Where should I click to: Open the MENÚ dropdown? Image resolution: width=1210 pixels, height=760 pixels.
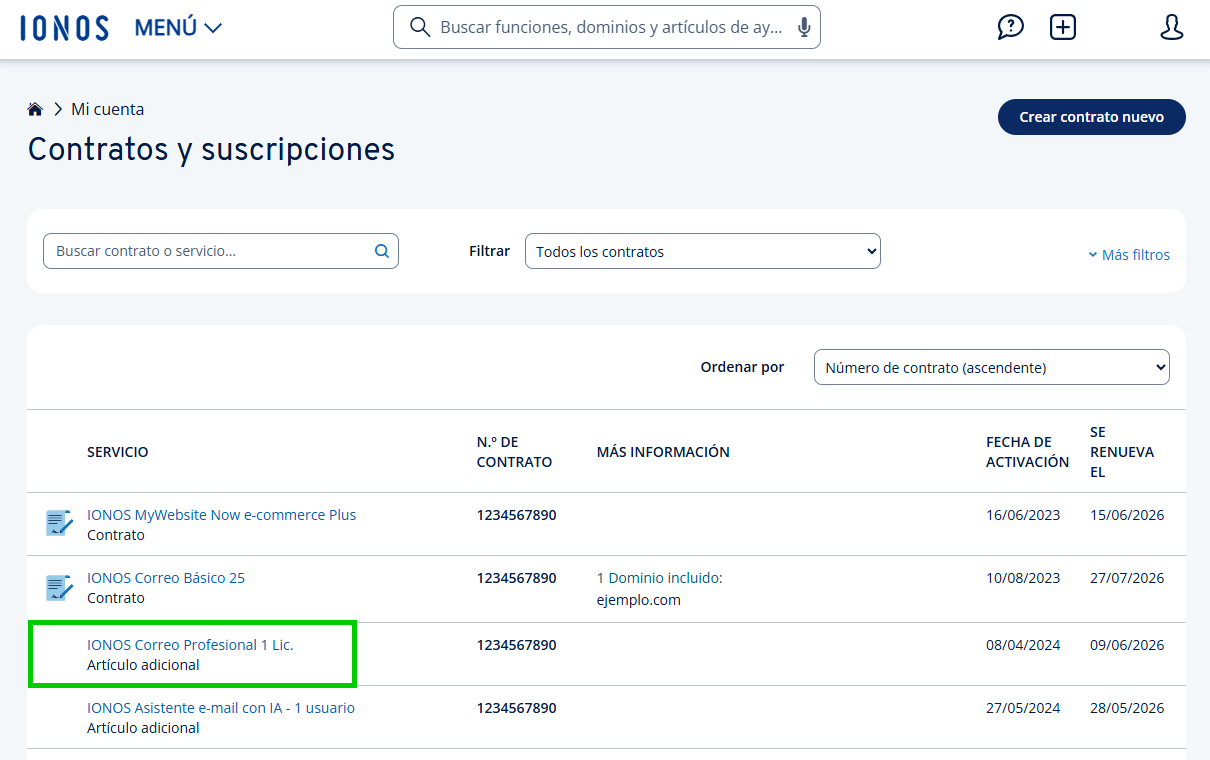(x=178, y=28)
